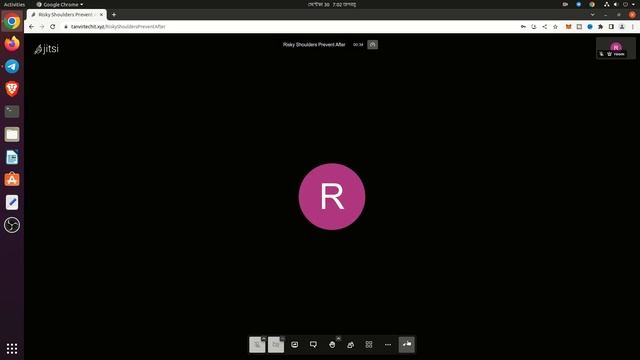Open reactions menu arrow above raise hand
The image size is (640, 360).
point(338,338)
